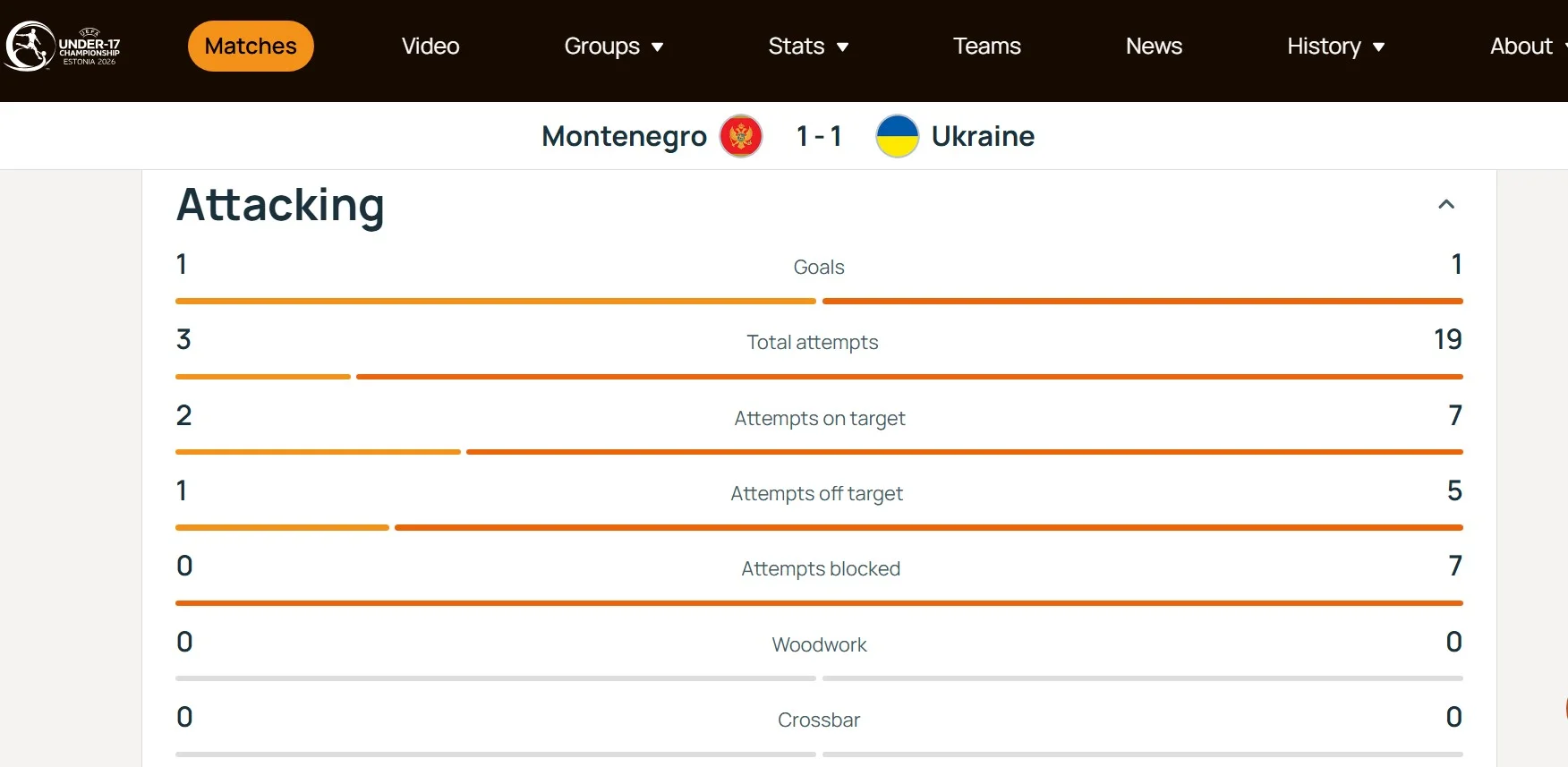Click the UEFA Under-17 Championship logo
This screenshot has height=767, width=1568.
click(x=63, y=47)
